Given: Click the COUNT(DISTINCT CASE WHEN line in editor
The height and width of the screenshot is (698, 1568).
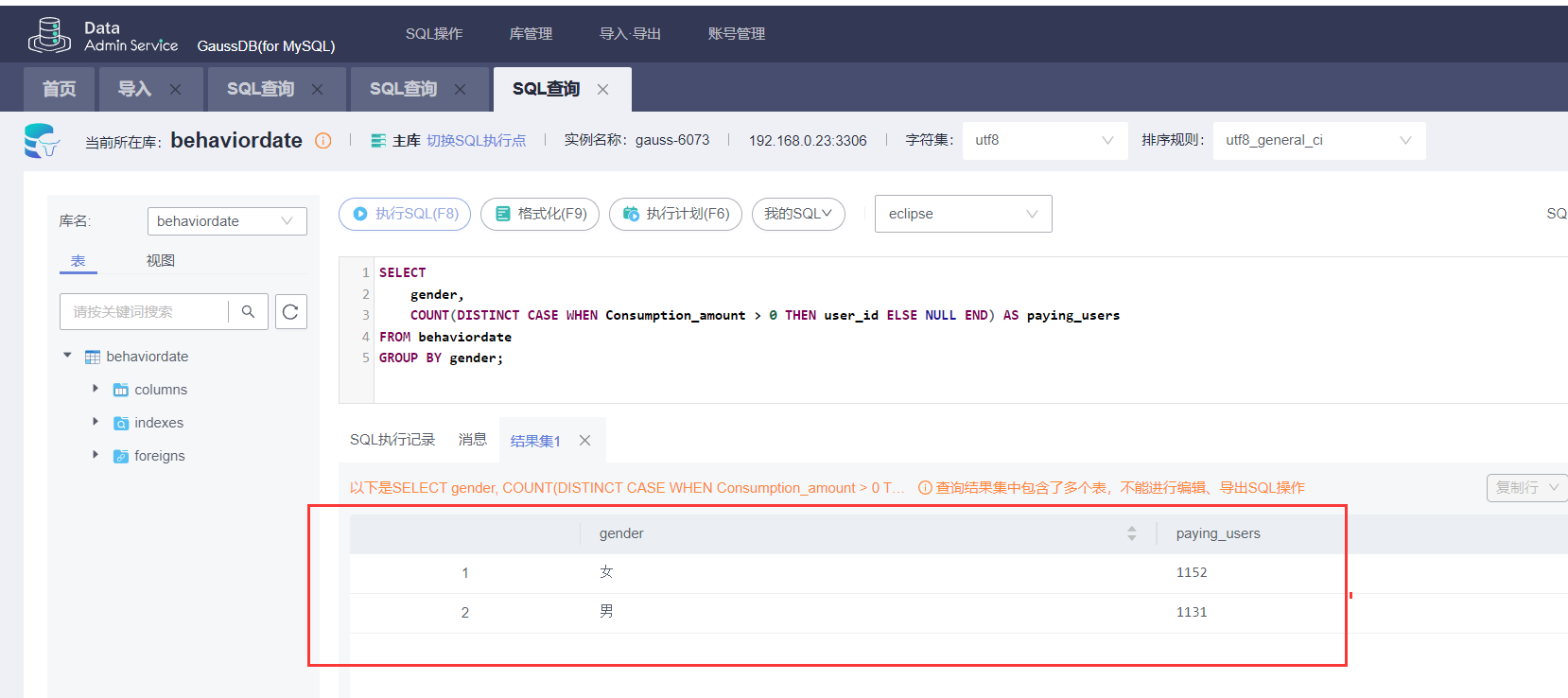Looking at the screenshot, I should click(x=765, y=315).
